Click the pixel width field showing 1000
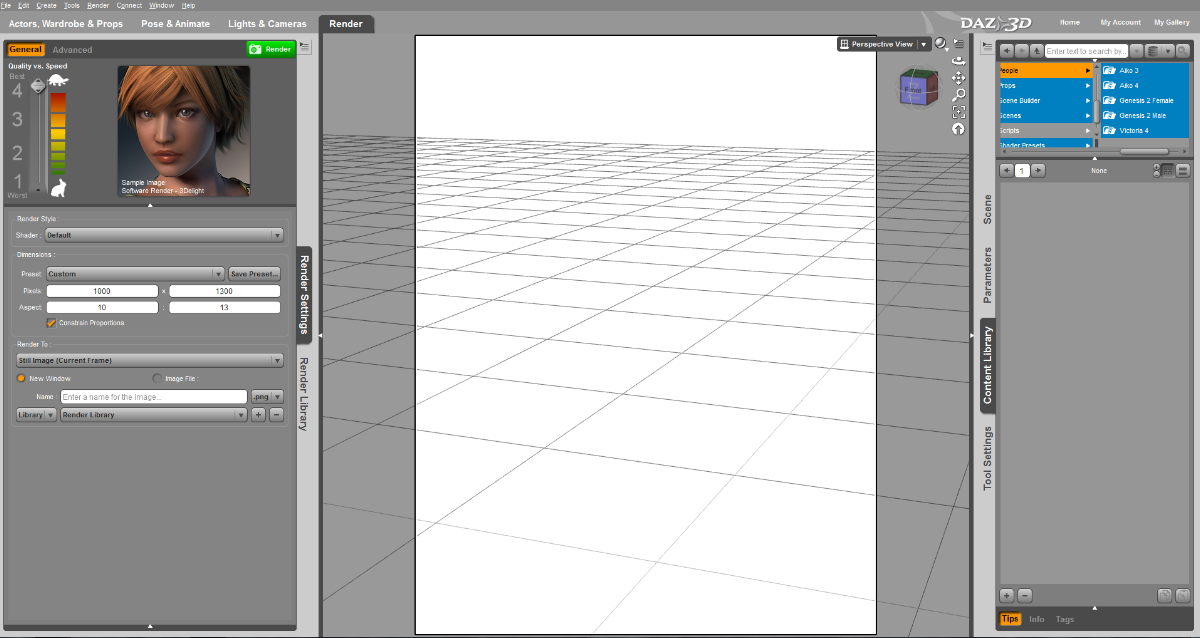The width and height of the screenshot is (1200, 638). [x=102, y=291]
